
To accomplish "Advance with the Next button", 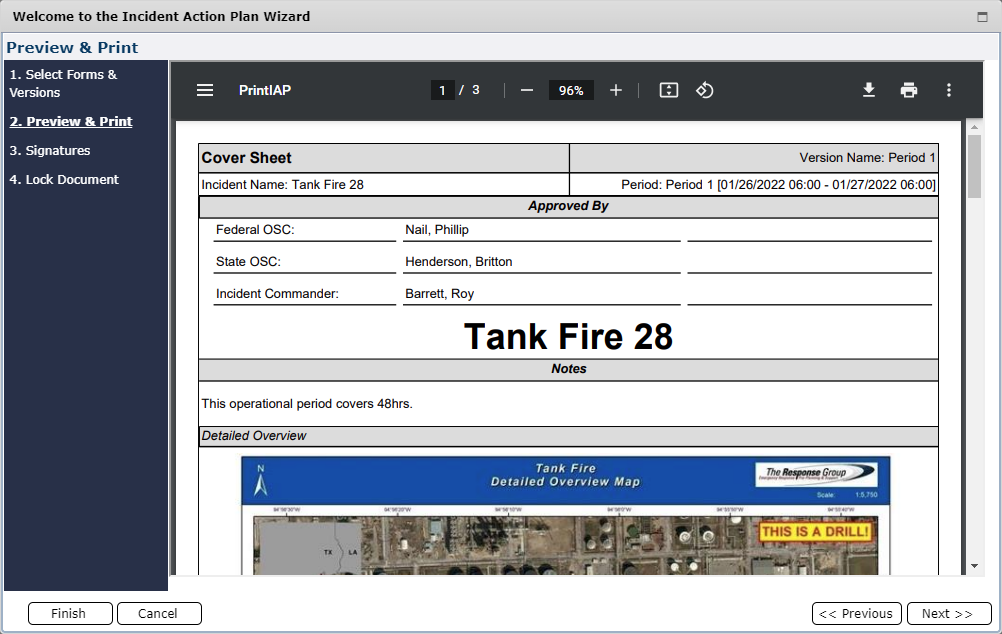I will pyautogui.click(x=948, y=613).
